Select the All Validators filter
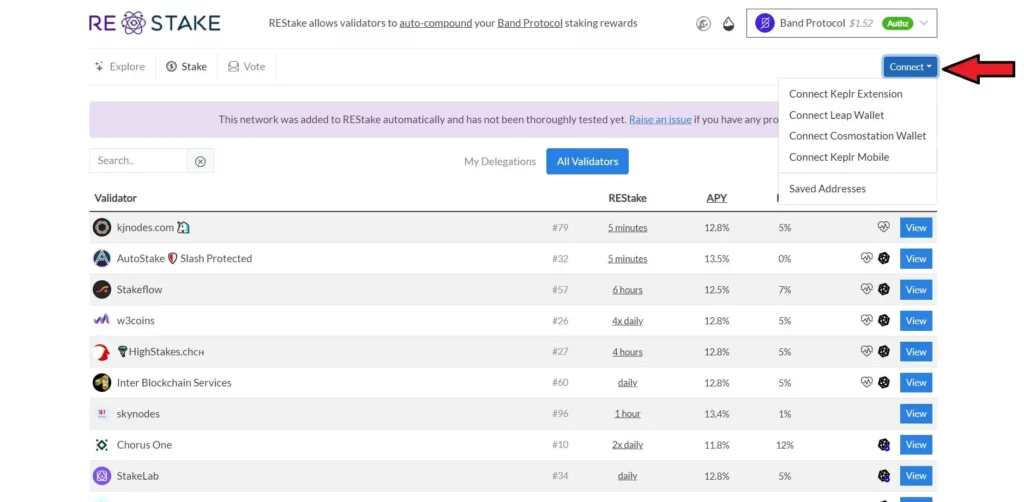The image size is (1024, 502). [587, 162]
